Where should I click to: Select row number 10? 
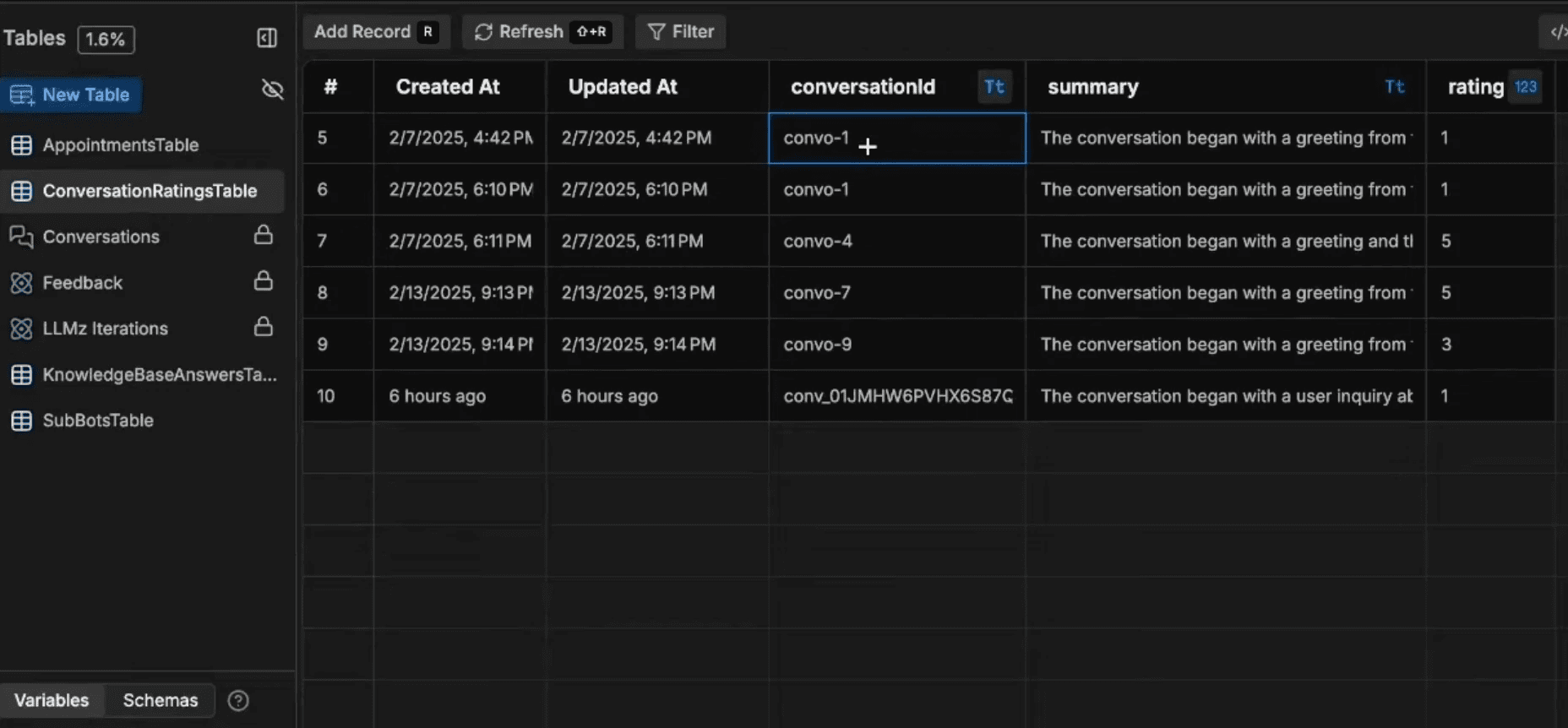pos(338,395)
